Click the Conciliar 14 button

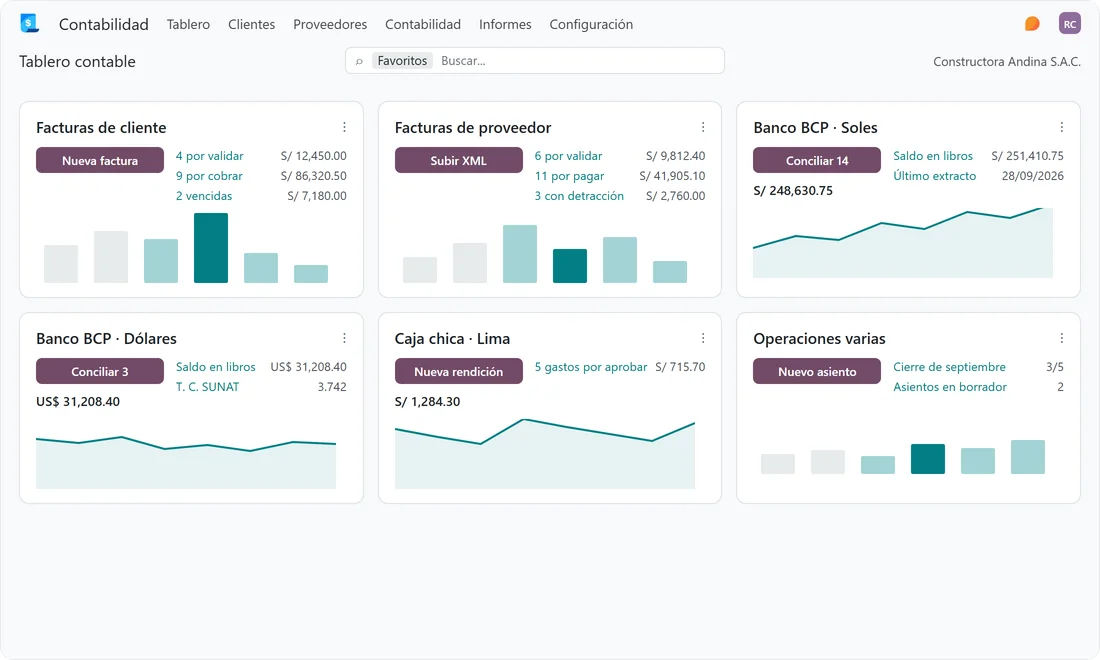point(817,160)
